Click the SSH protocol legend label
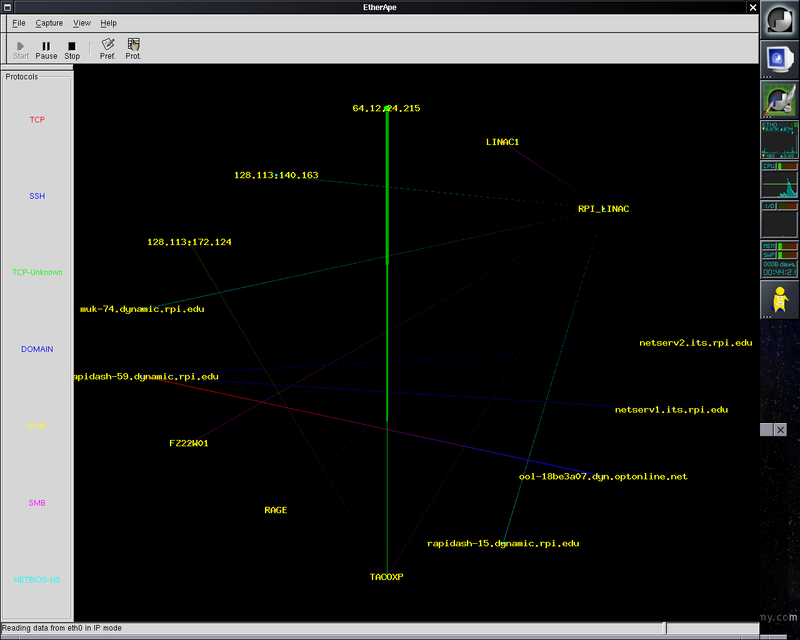 tap(37, 196)
